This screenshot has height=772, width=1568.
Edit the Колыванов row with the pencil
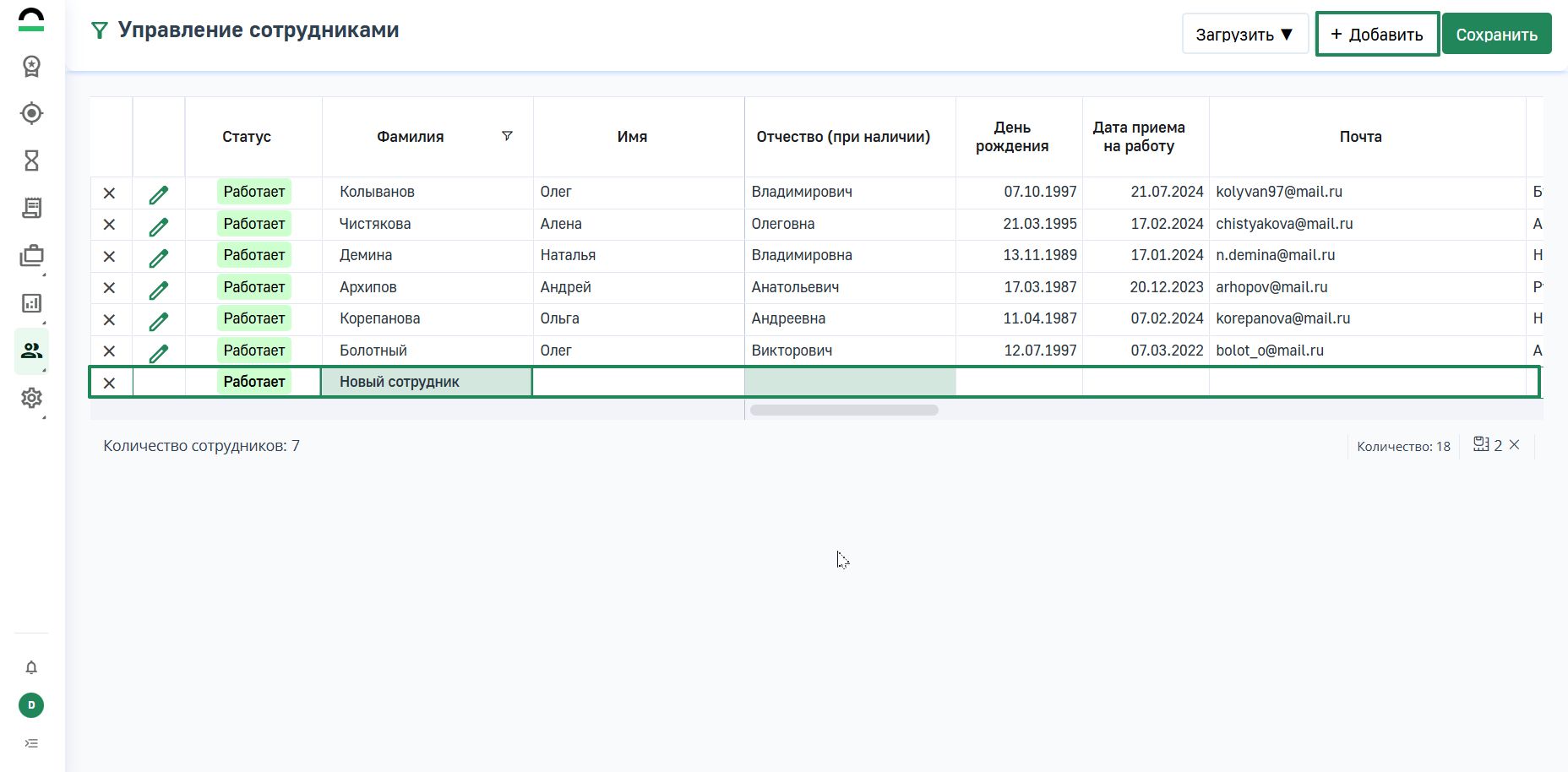click(158, 194)
